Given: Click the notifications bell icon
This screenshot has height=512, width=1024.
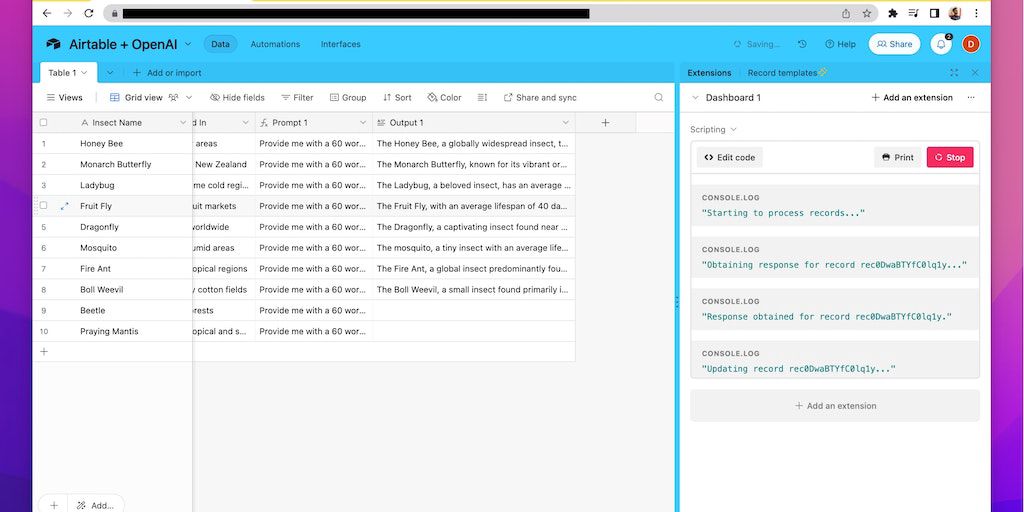Looking at the screenshot, I should (x=941, y=44).
